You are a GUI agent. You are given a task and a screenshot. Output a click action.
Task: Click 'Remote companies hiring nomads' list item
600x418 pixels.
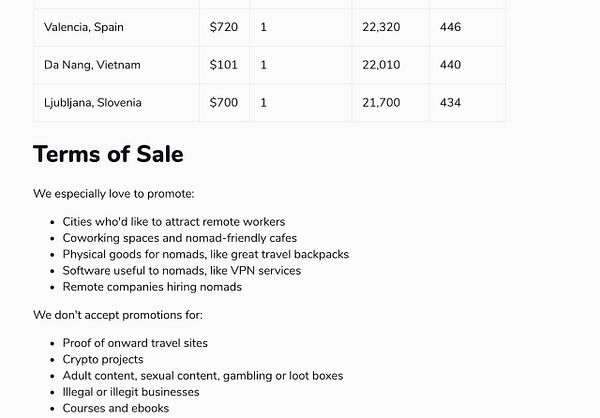(152, 287)
